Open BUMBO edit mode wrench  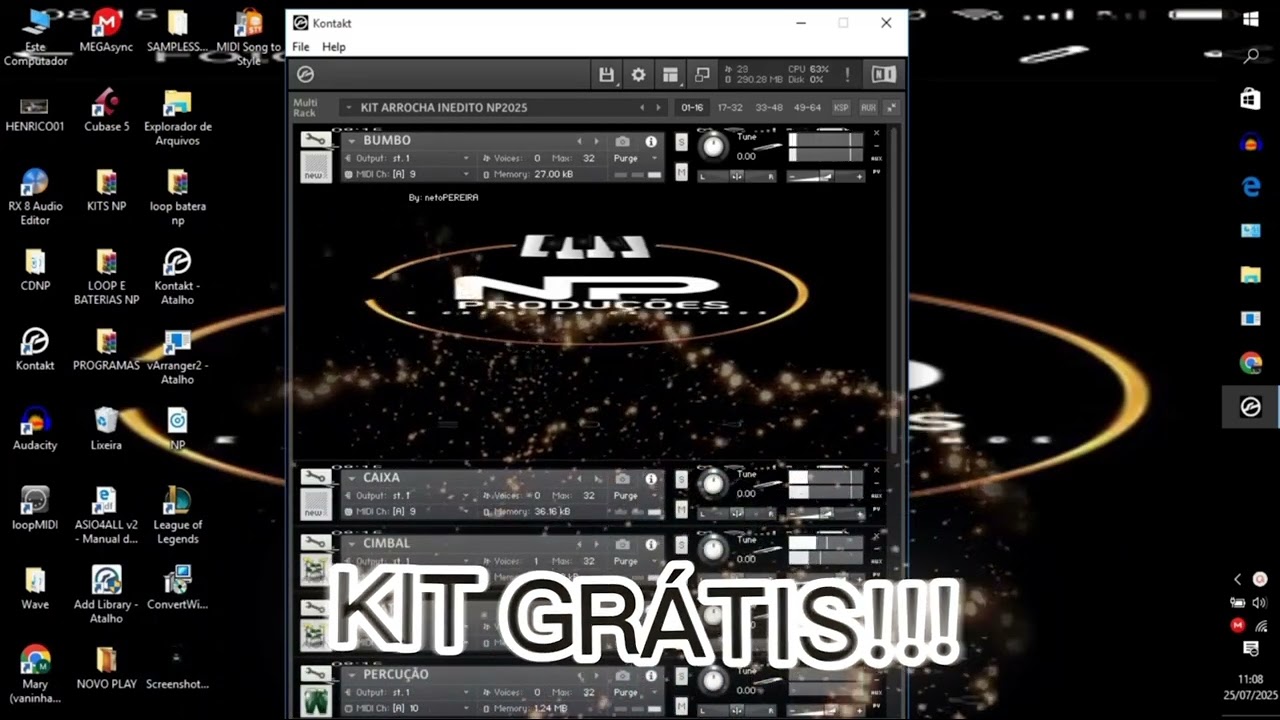click(x=315, y=140)
